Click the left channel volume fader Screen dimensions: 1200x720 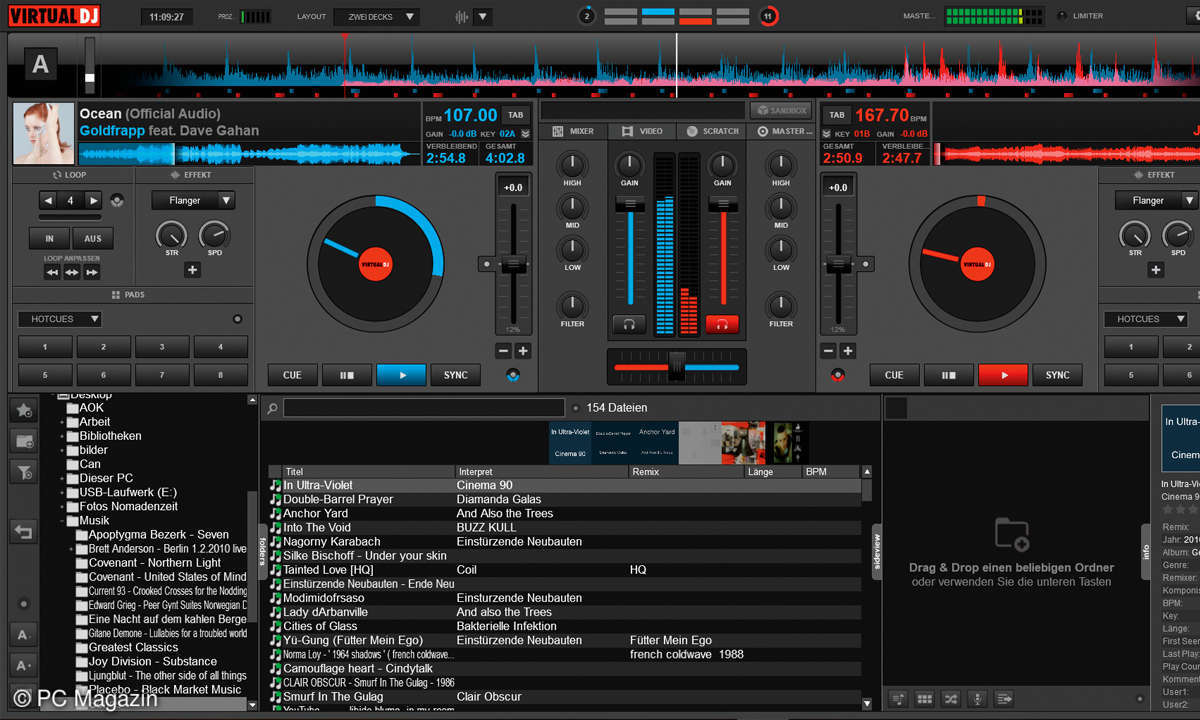629,203
